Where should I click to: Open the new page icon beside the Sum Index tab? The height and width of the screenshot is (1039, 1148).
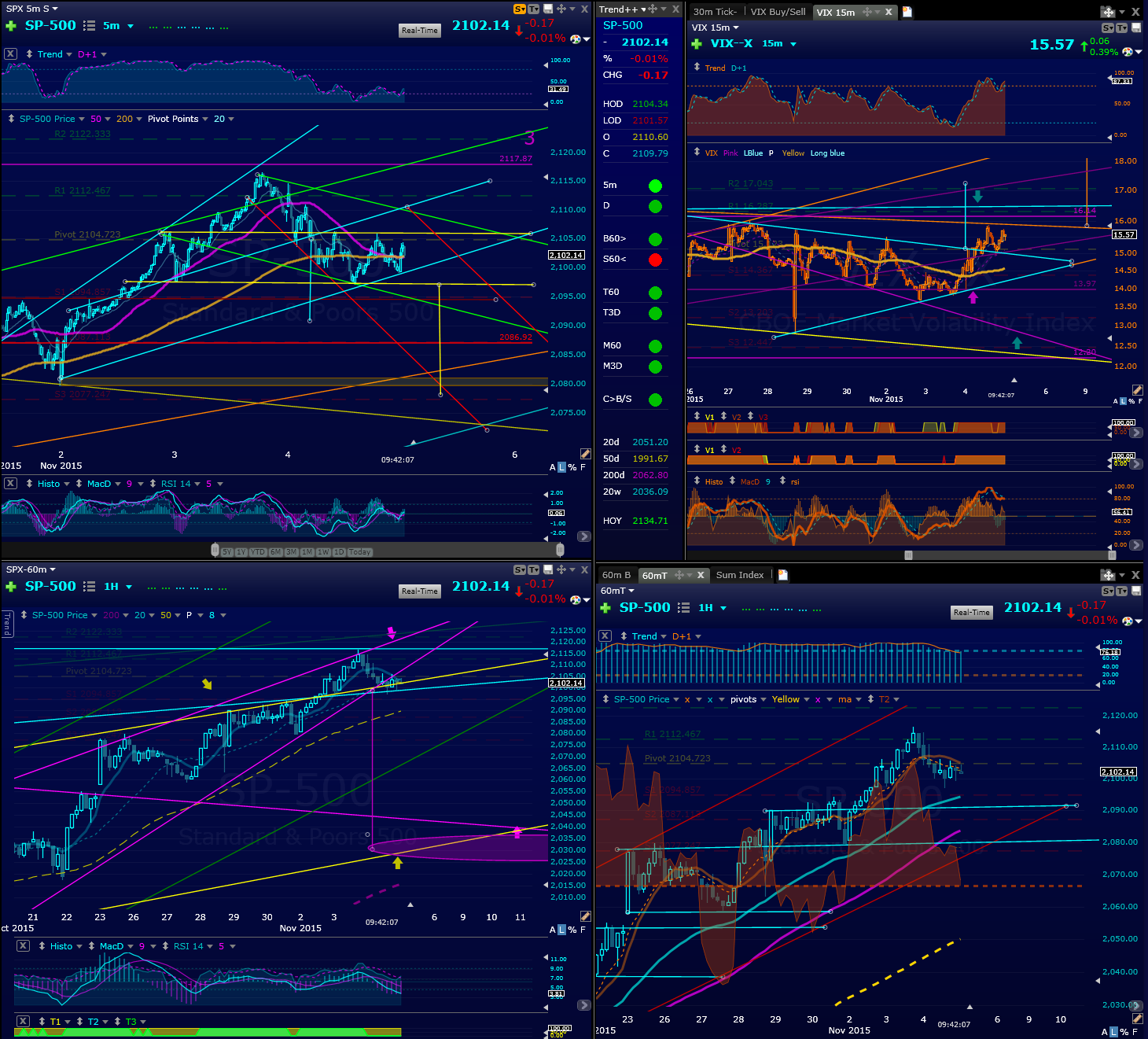(782, 575)
